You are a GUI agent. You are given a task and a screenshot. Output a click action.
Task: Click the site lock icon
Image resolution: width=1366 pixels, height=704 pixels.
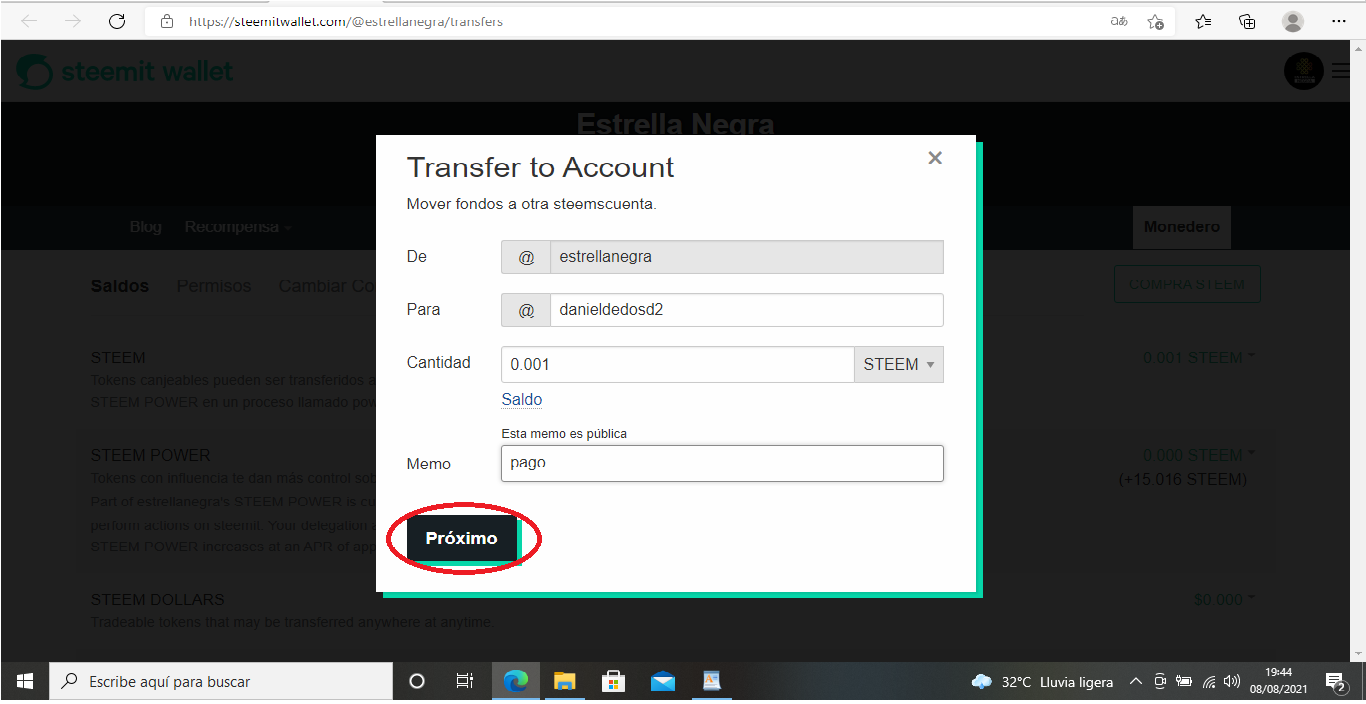click(x=166, y=21)
